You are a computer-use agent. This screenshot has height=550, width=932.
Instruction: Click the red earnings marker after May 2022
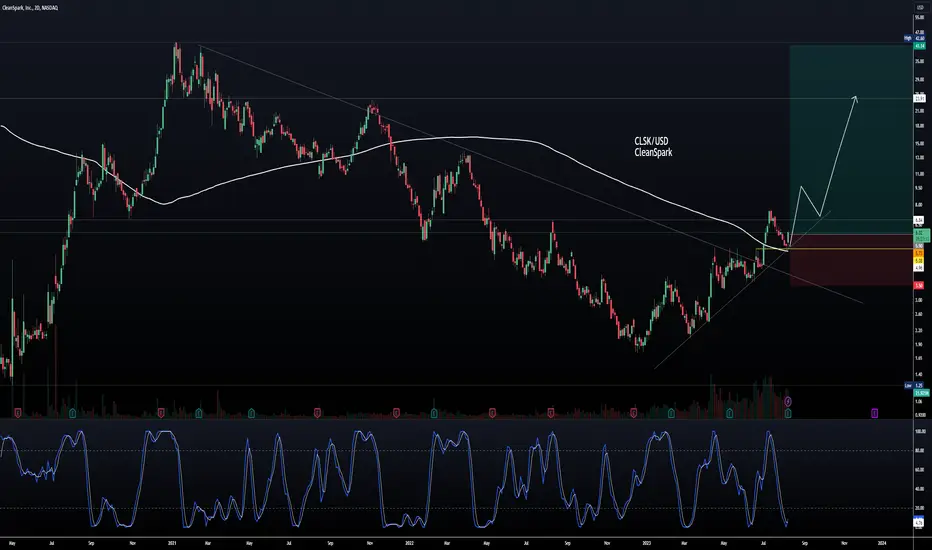pos(492,413)
